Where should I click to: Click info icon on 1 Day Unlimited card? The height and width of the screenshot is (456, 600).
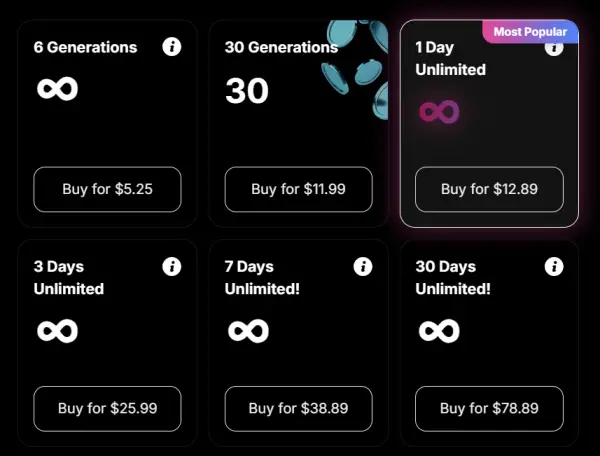click(x=554, y=49)
